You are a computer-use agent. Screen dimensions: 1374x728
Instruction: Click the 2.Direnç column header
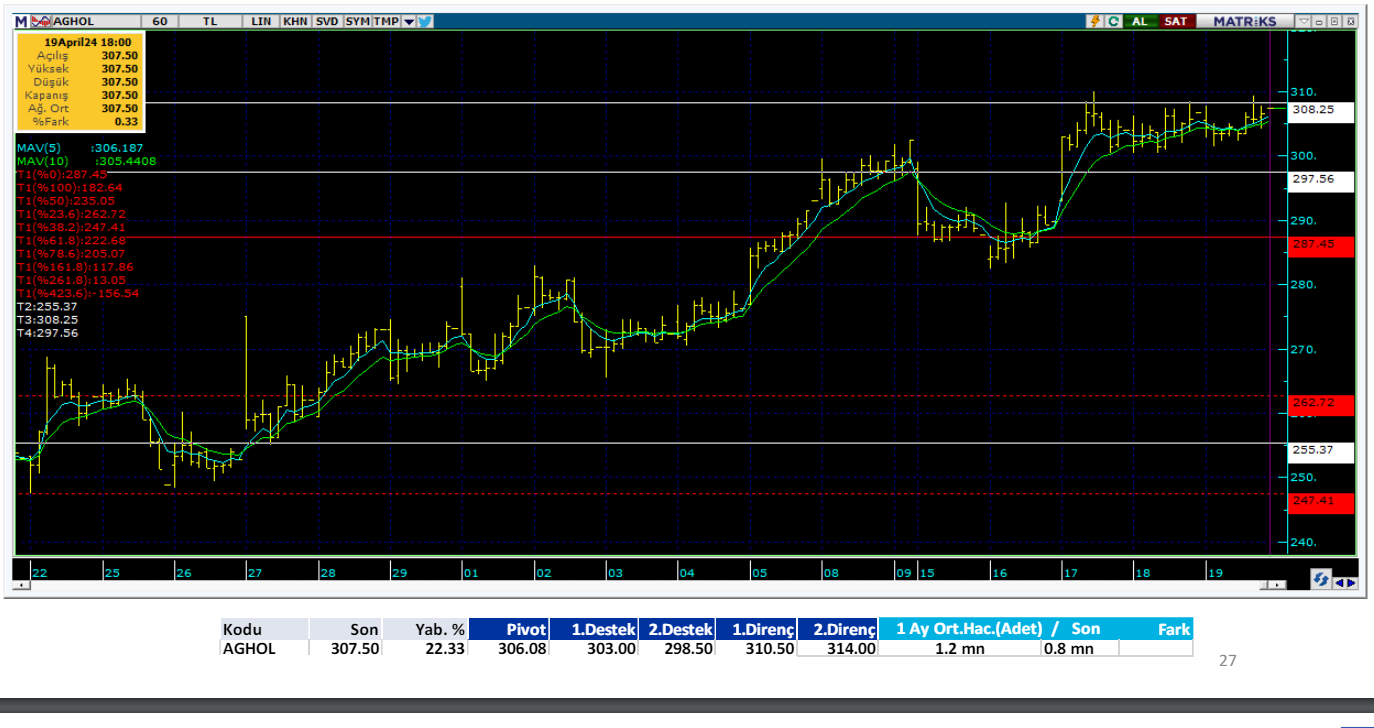click(x=839, y=629)
